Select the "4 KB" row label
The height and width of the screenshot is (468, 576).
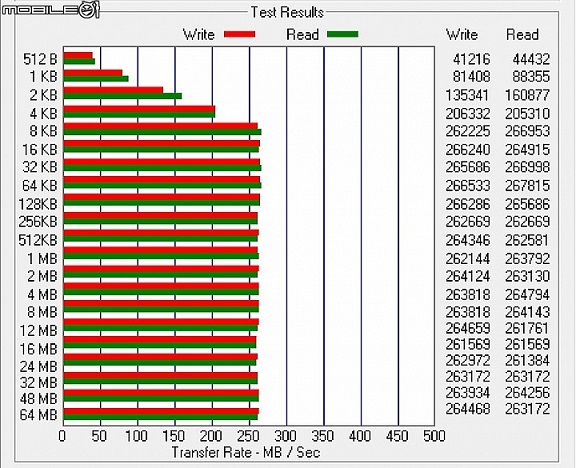pos(43,114)
